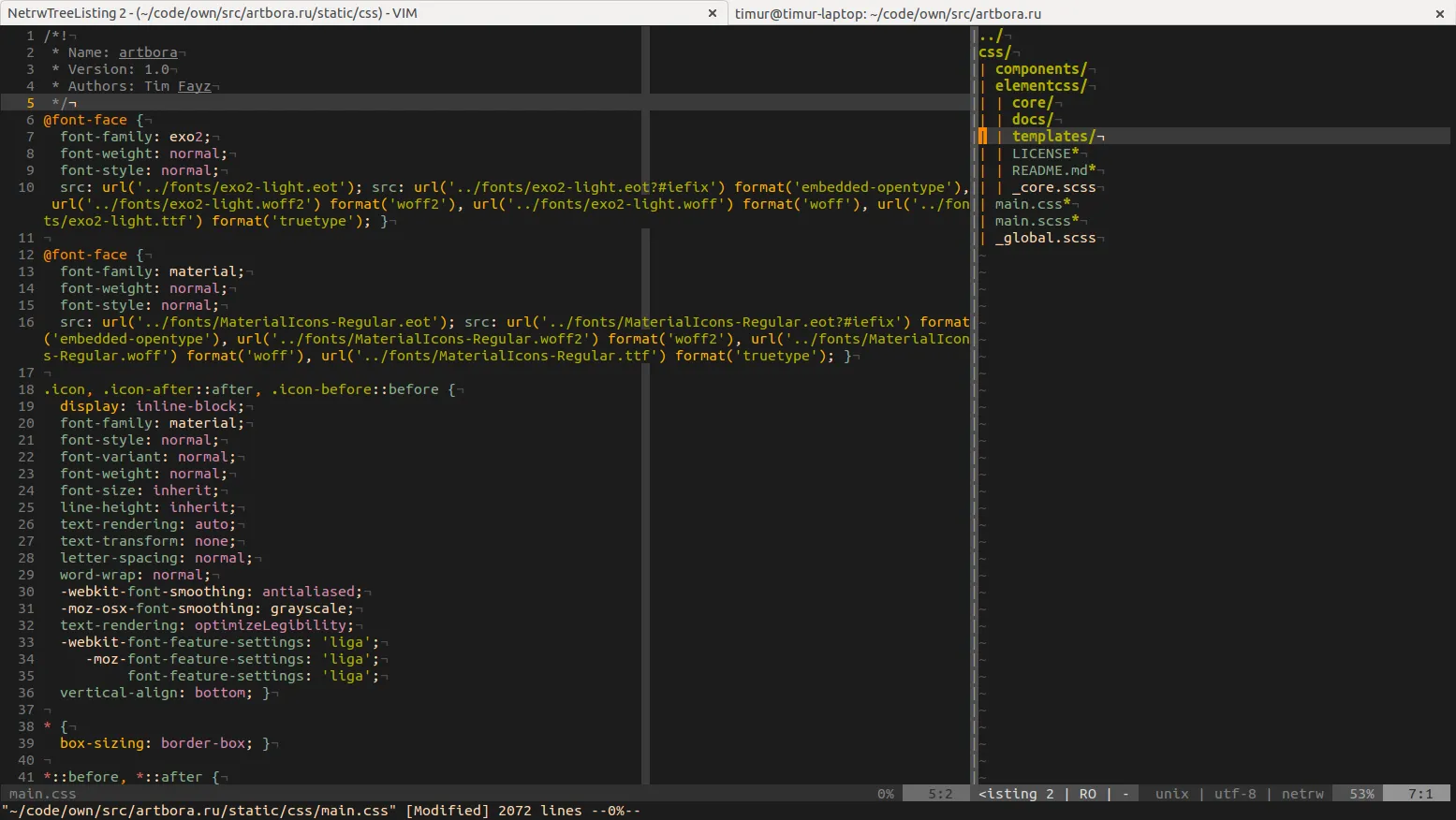Screen dimensions: 1456x820
Task: Open main.scss in the netrw listing
Action: click(1033, 221)
